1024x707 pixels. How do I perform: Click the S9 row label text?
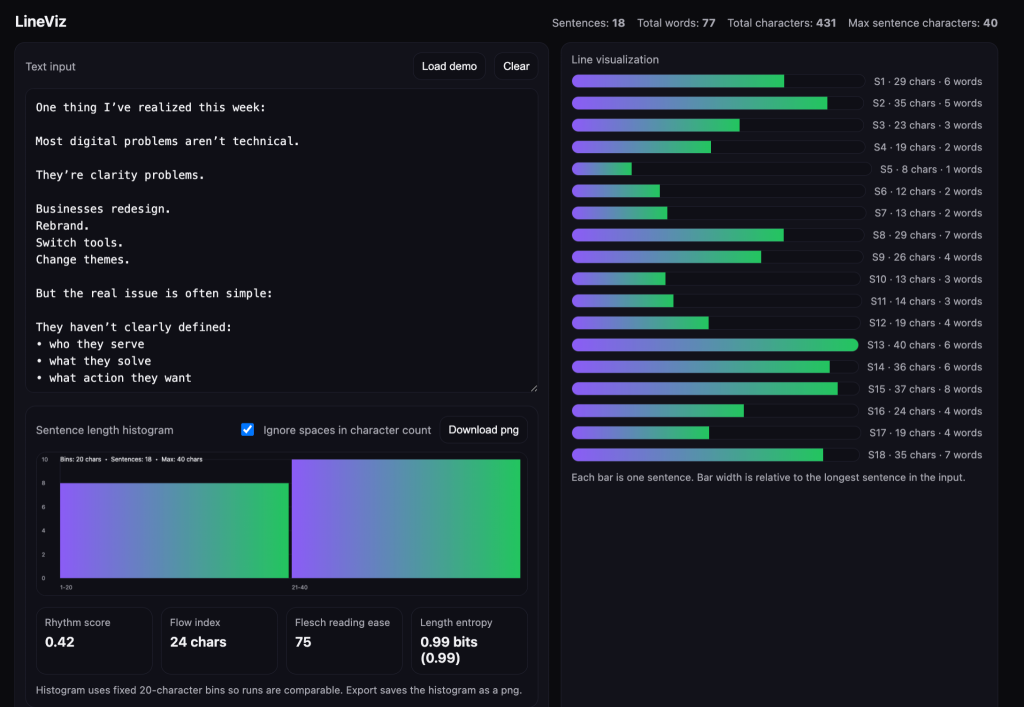[x=927, y=257]
